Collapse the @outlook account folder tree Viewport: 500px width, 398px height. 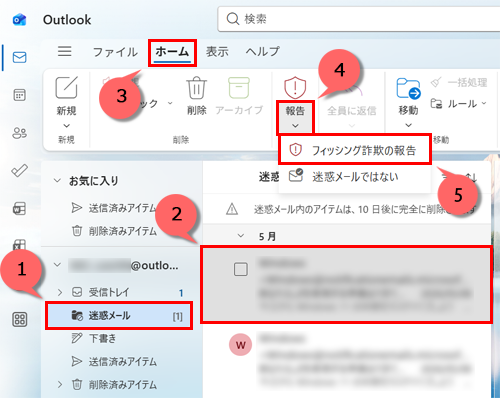click(x=57, y=265)
